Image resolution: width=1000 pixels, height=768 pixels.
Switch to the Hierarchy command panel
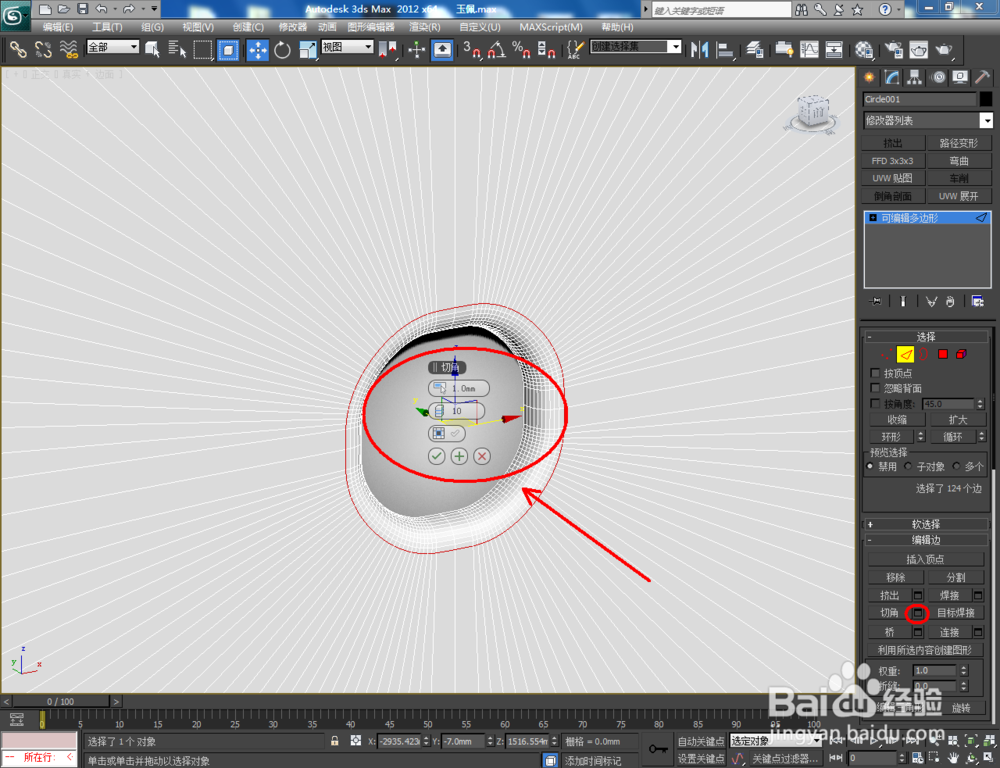pyautogui.click(x=915, y=77)
